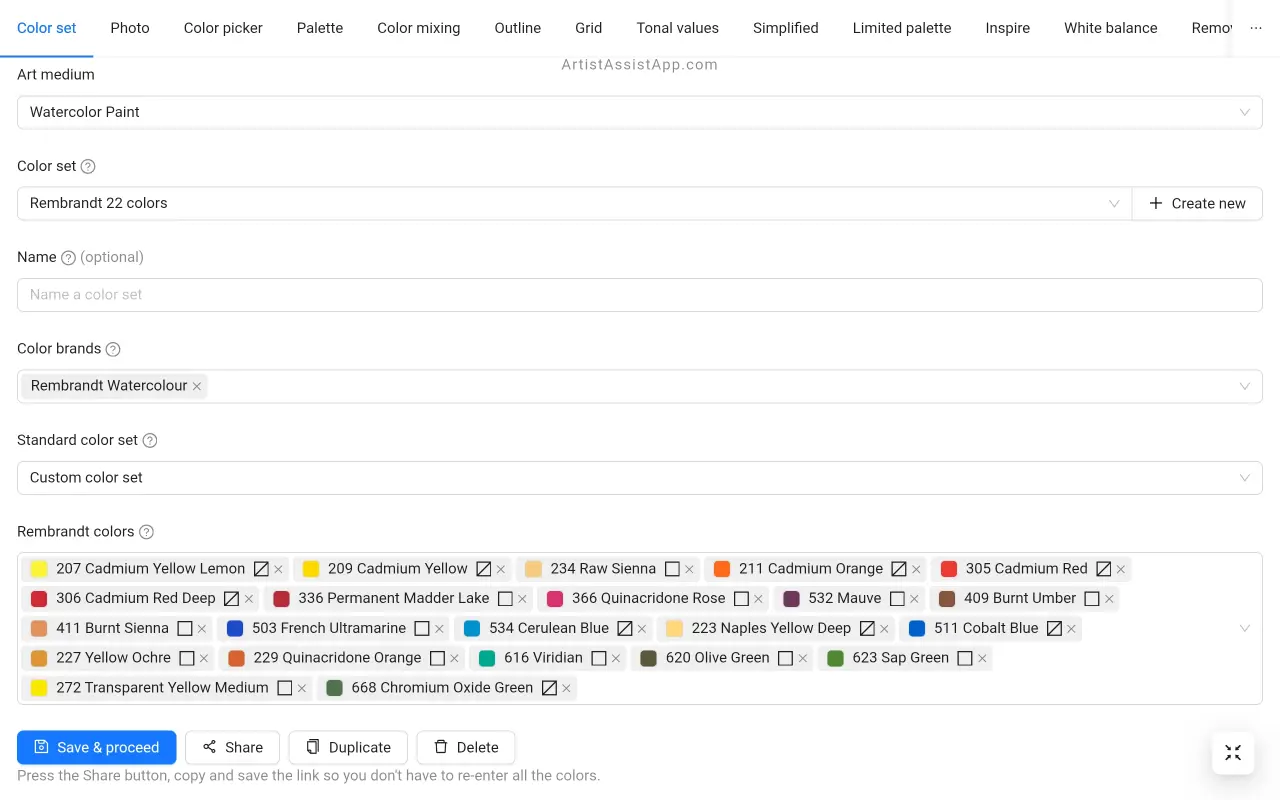Click the Name a color set field

click(x=640, y=295)
